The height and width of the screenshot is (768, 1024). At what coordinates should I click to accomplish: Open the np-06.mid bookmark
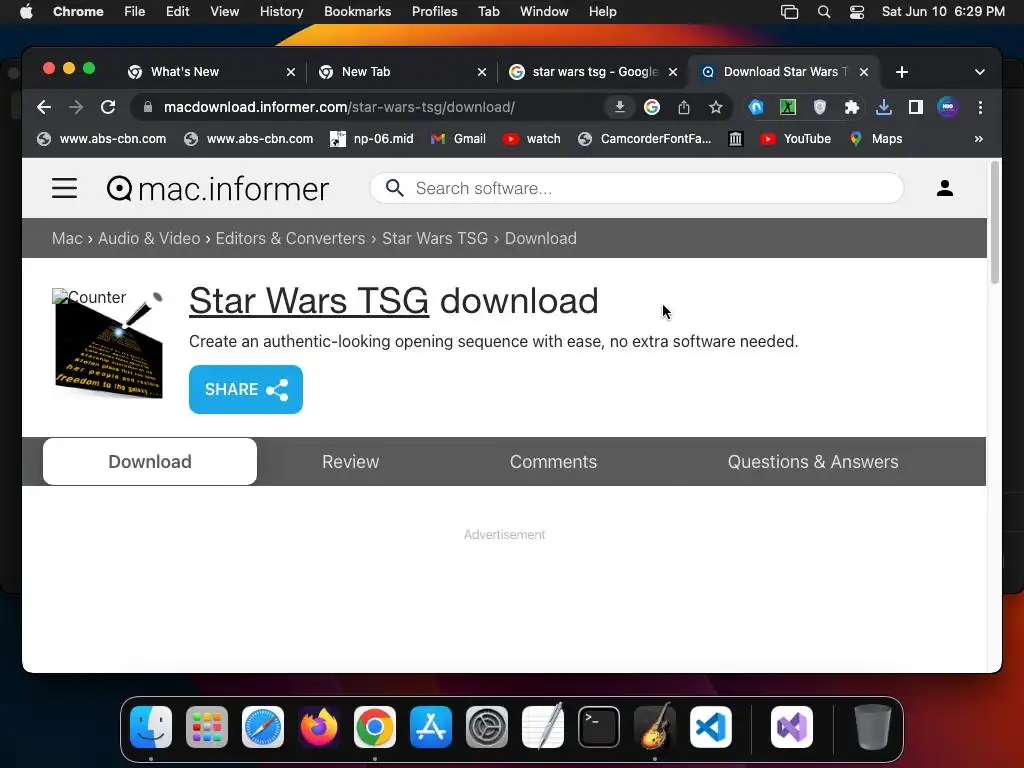click(x=372, y=138)
